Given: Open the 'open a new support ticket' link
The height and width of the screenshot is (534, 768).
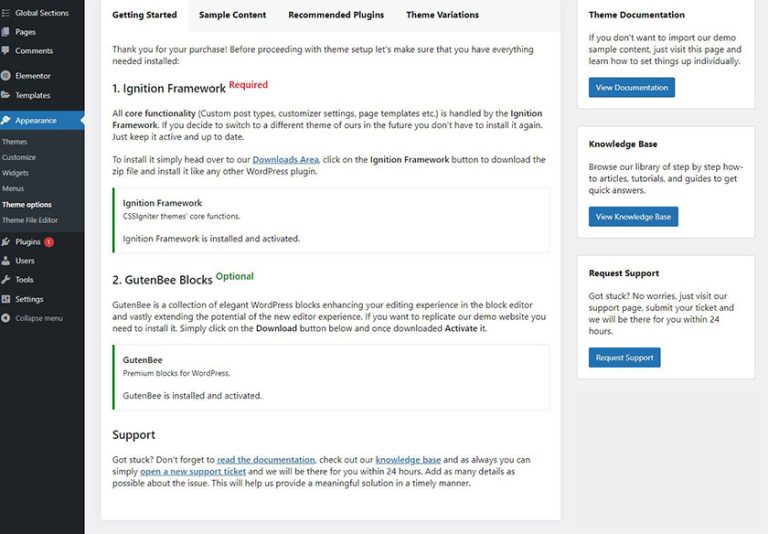Looking at the screenshot, I should coord(193,471).
